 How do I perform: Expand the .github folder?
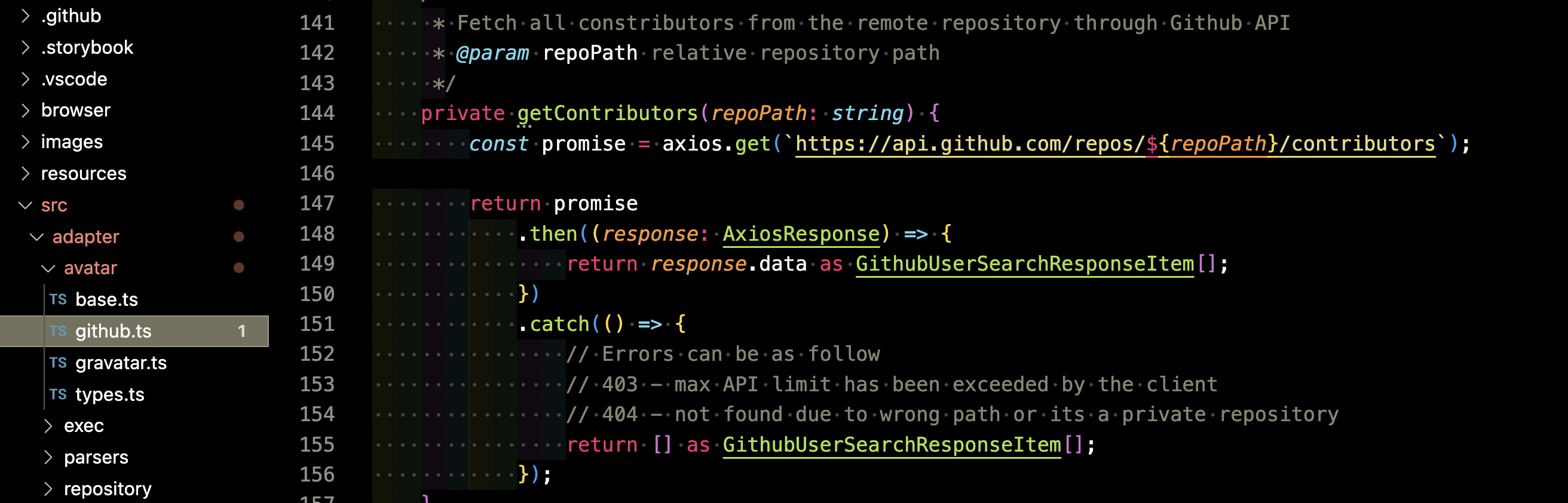point(25,16)
